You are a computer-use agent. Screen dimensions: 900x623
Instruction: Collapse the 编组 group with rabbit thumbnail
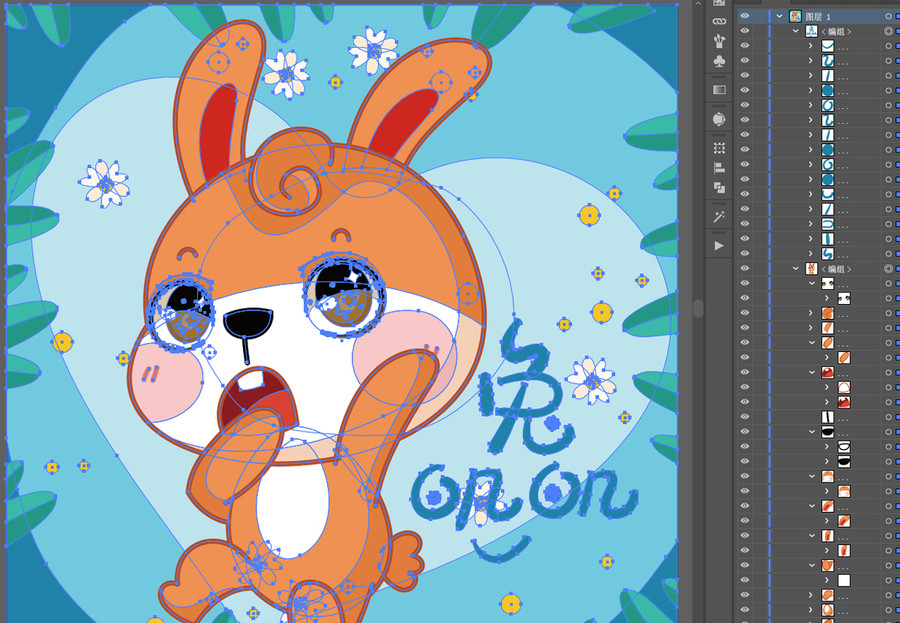point(796,268)
